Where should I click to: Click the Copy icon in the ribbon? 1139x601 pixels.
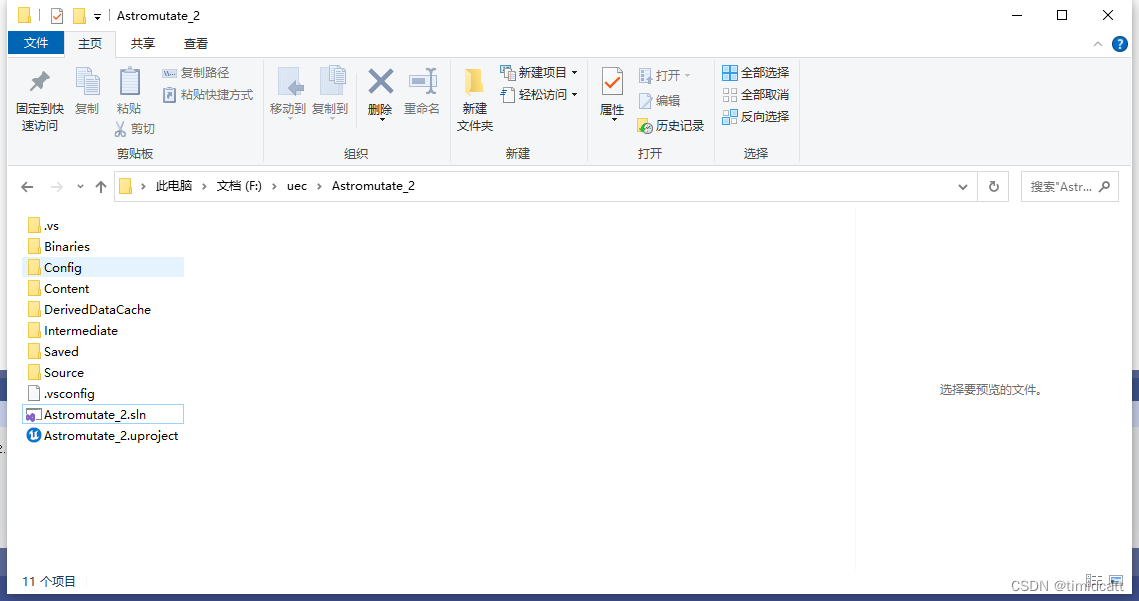coord(87,81)
